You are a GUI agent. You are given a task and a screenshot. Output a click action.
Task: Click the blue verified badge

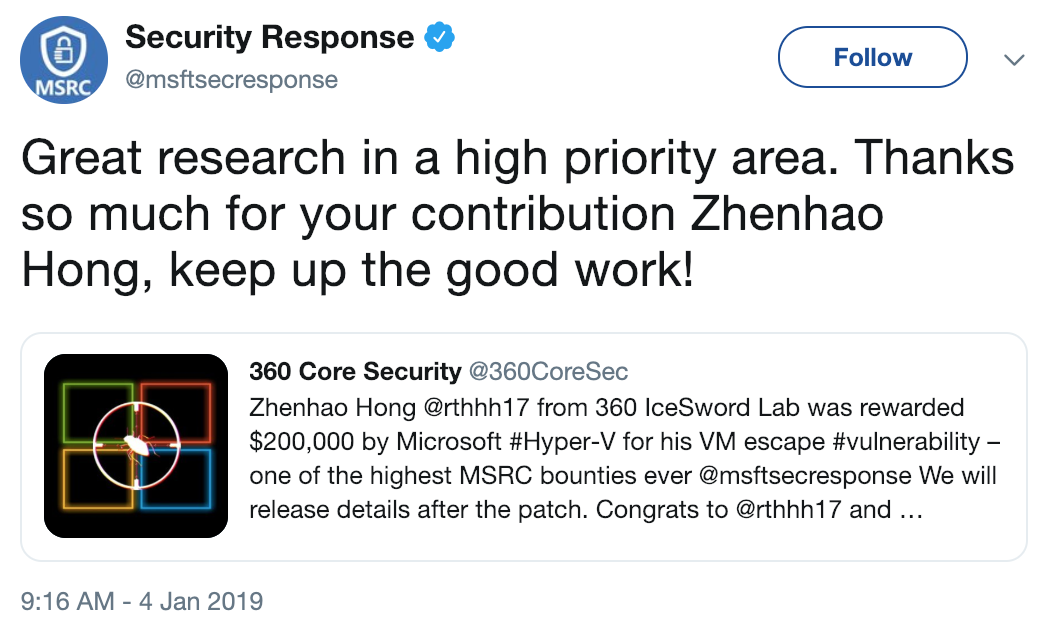pos(440,39)
